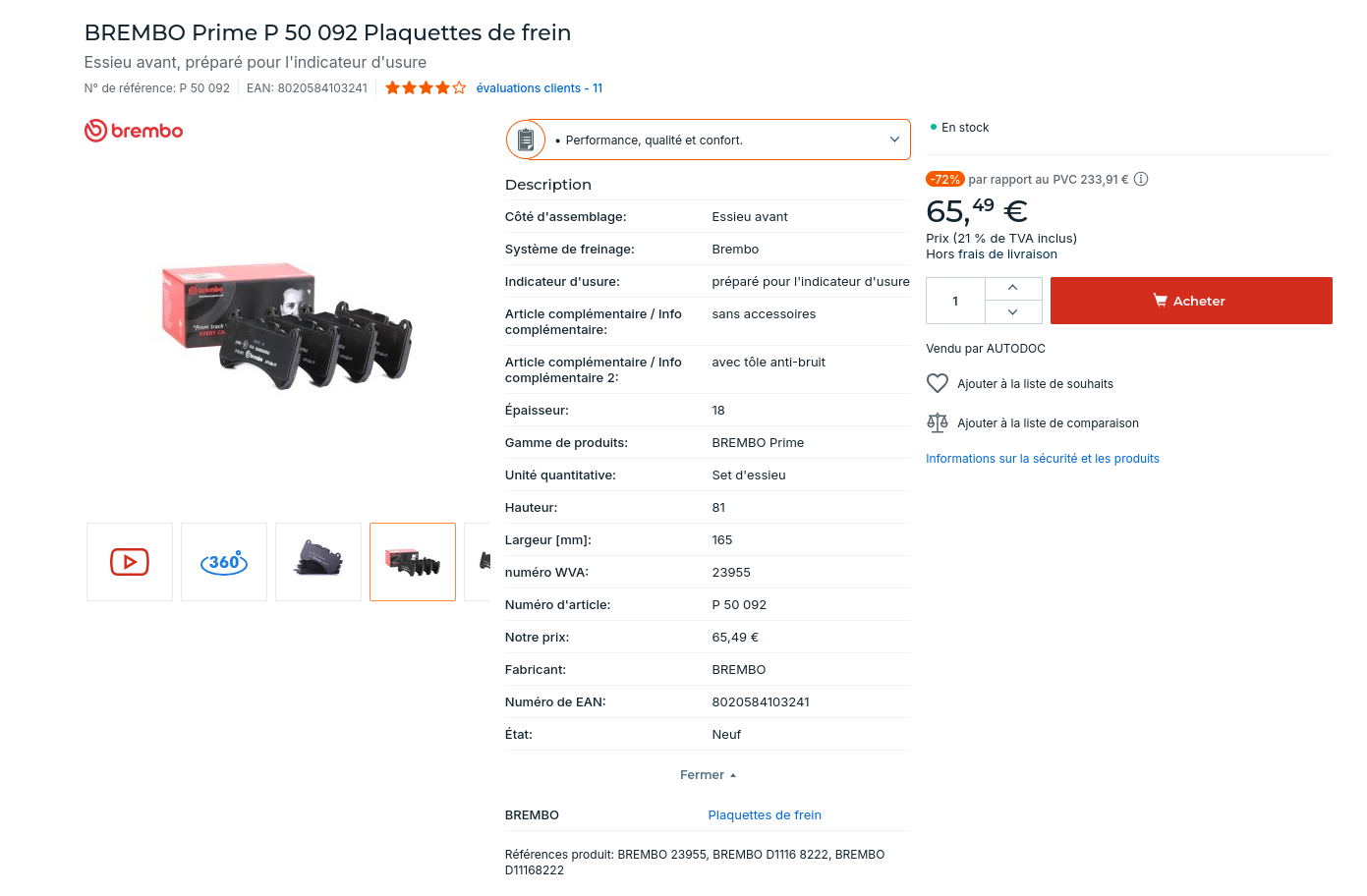Open safety and product information link

coord(1043,459)
